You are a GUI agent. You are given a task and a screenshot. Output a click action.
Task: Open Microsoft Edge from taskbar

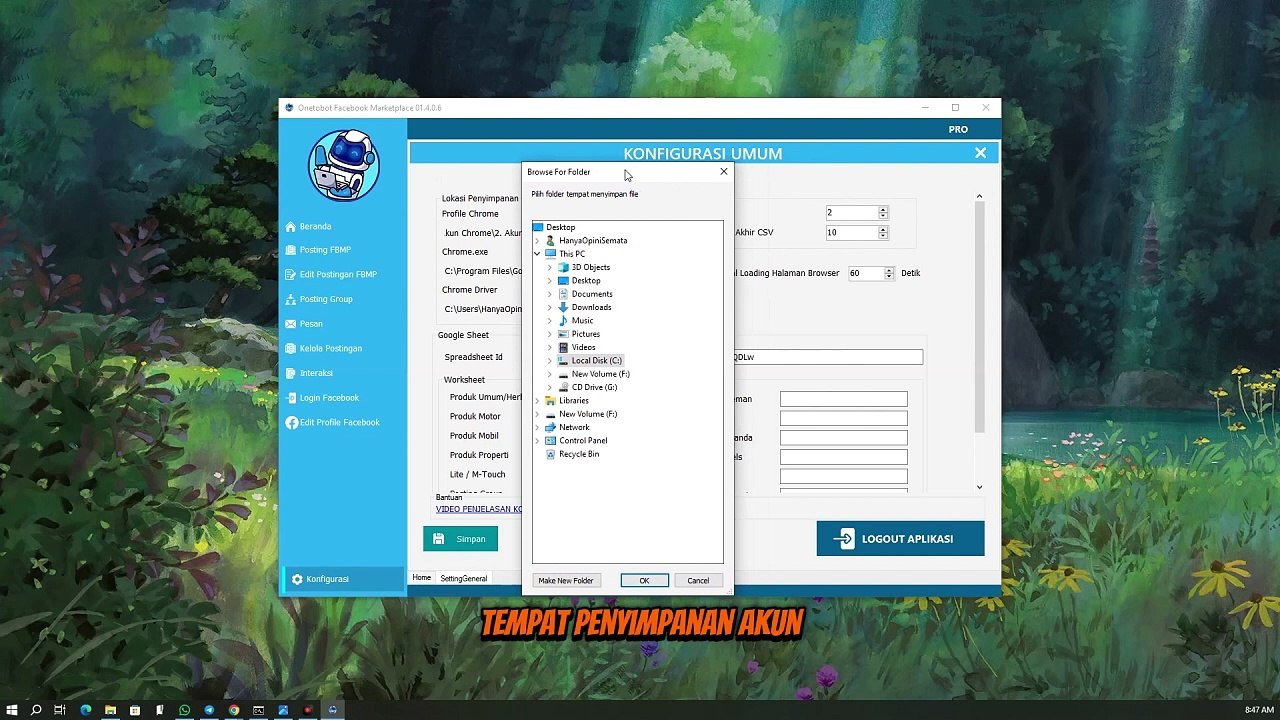coord(85,710)
